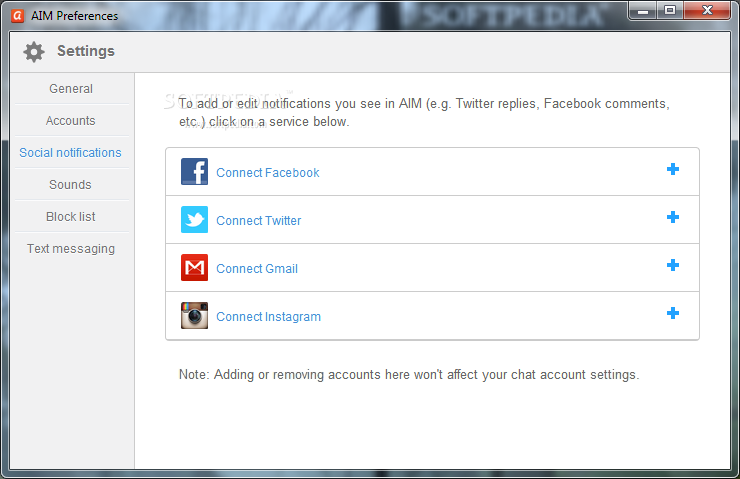Click the Twitter bird icon

194,219
